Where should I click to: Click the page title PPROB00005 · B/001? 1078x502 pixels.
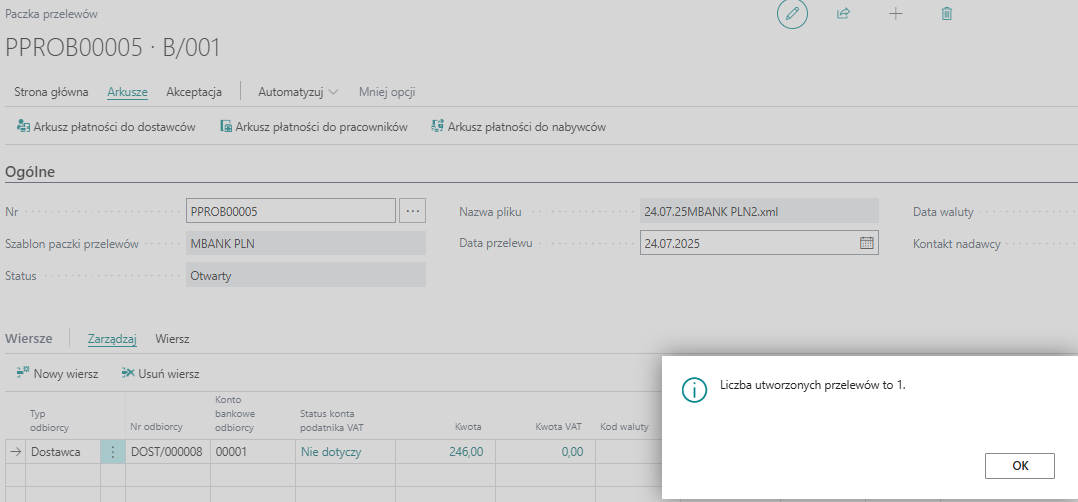tap(113, 47)
